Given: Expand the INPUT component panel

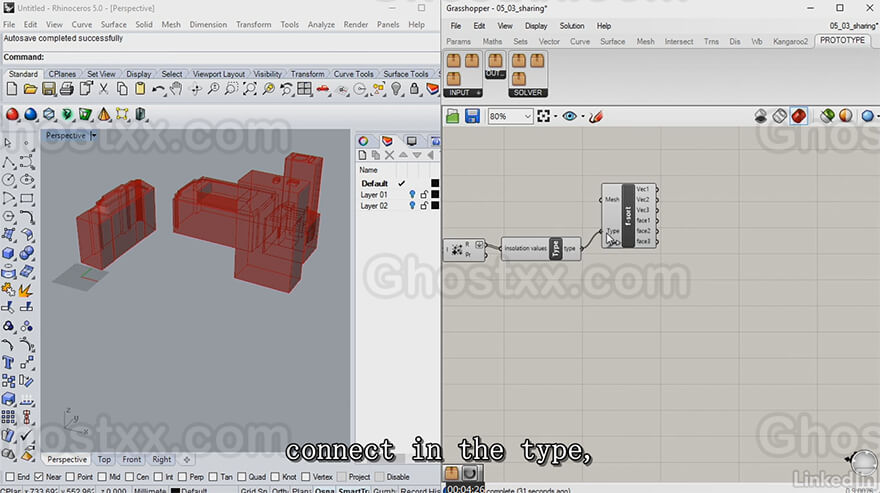Looking at the screenshot, I should (x=463, y=93).
